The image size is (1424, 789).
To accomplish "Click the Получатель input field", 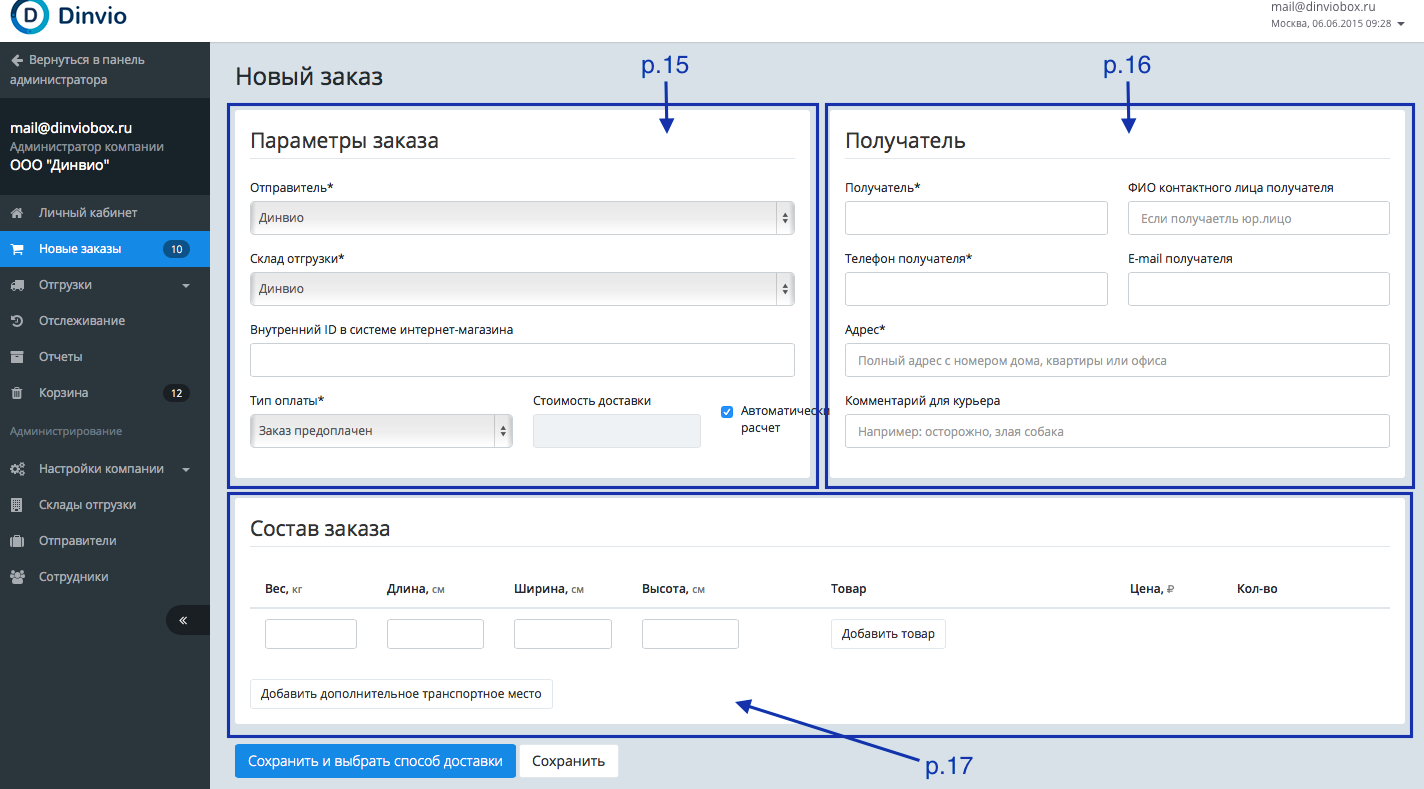I will [x=976, y=218].
